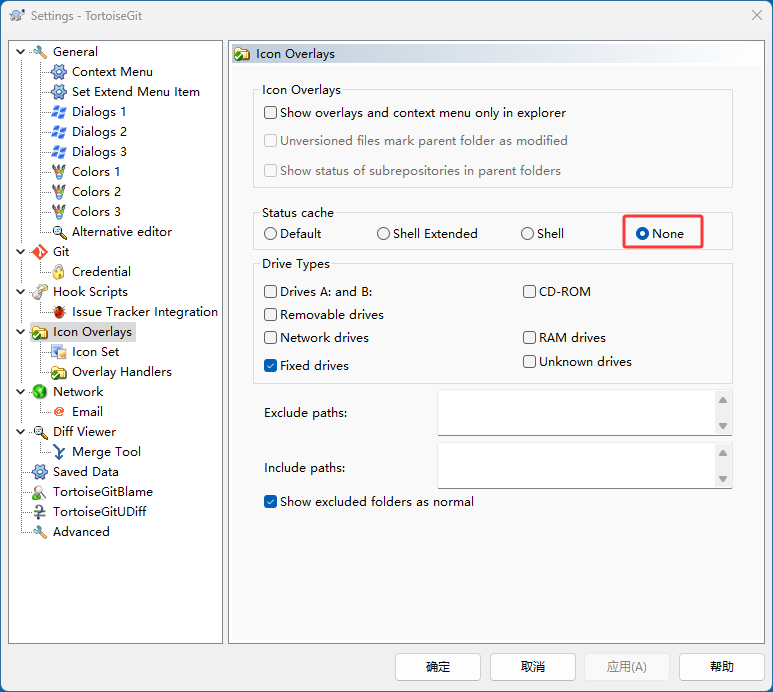Check RAM drives
Screen dimensions: 773x692
[x=529, y=338]
